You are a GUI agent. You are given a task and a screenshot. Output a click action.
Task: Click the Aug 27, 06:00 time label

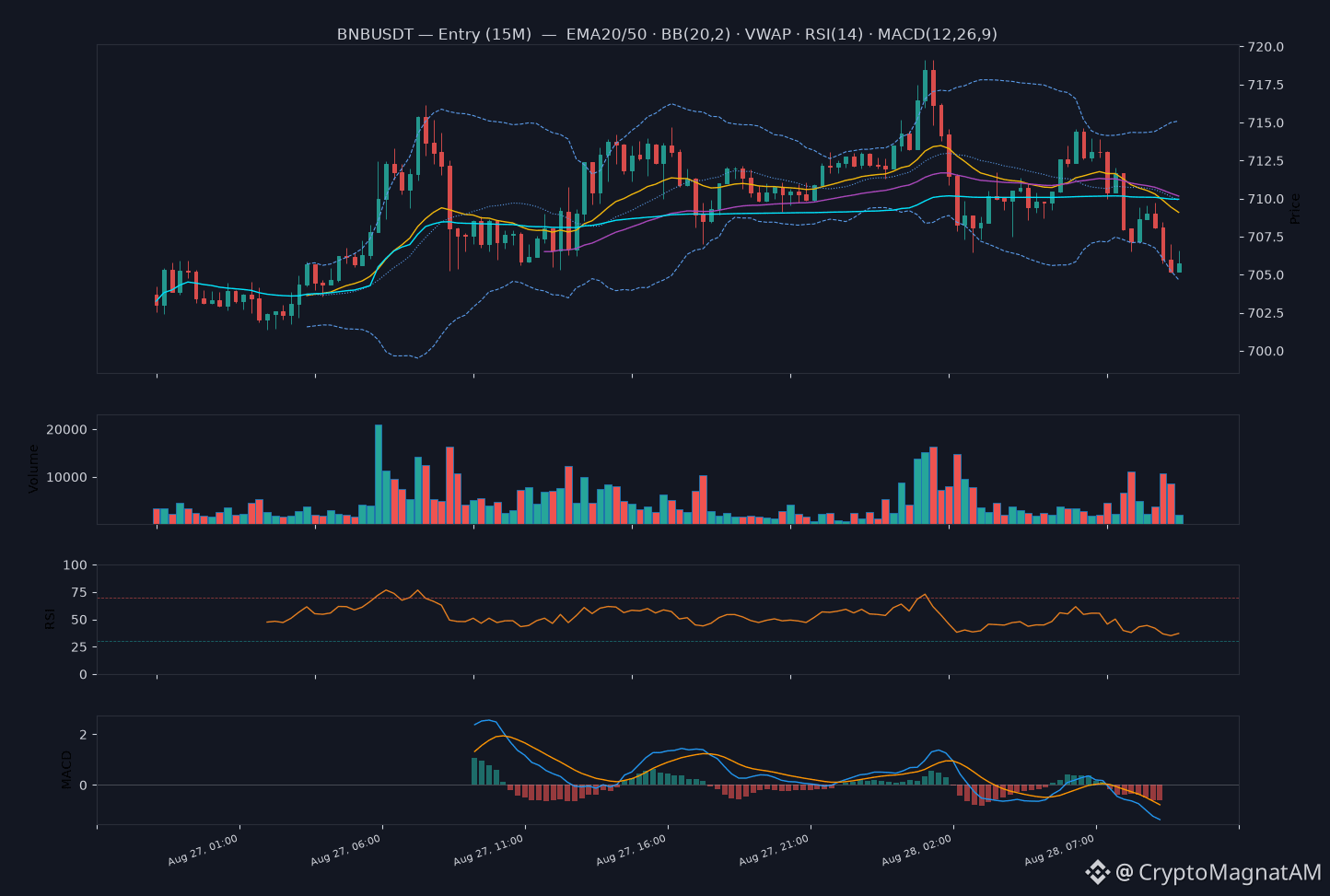click(x=345, y=850)
